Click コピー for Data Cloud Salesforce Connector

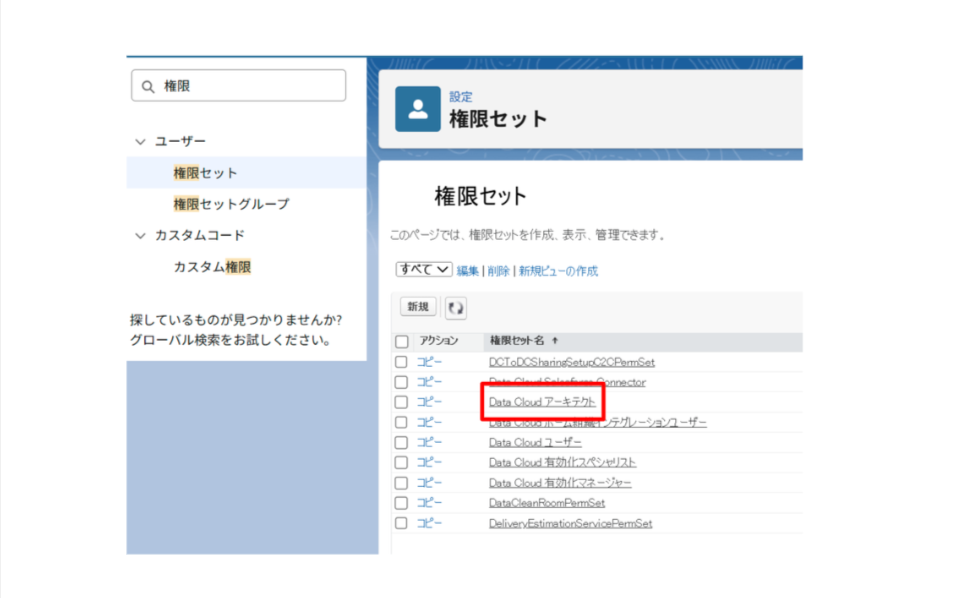click(x=429, y=382)
